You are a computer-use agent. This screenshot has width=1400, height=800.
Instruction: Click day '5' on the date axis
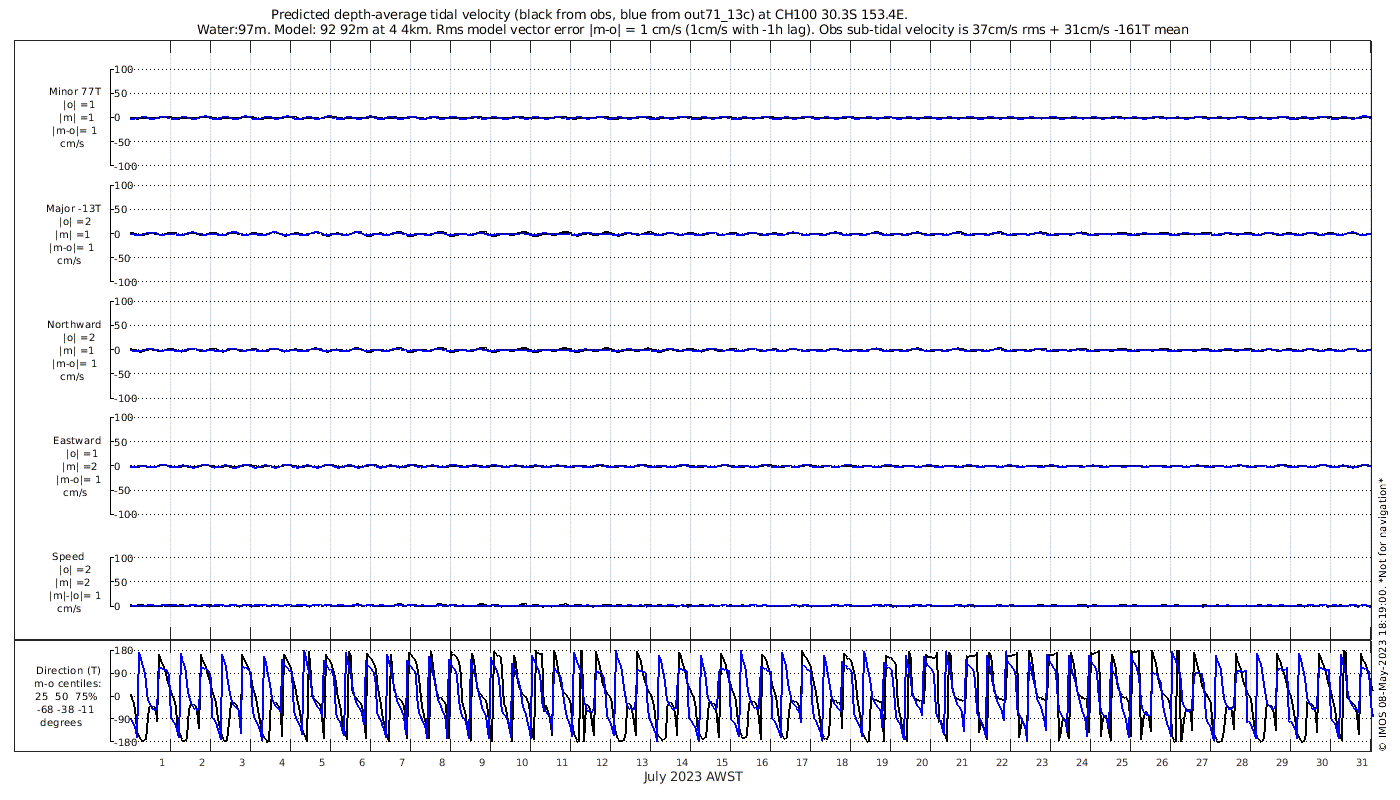(x=322, y=762)
